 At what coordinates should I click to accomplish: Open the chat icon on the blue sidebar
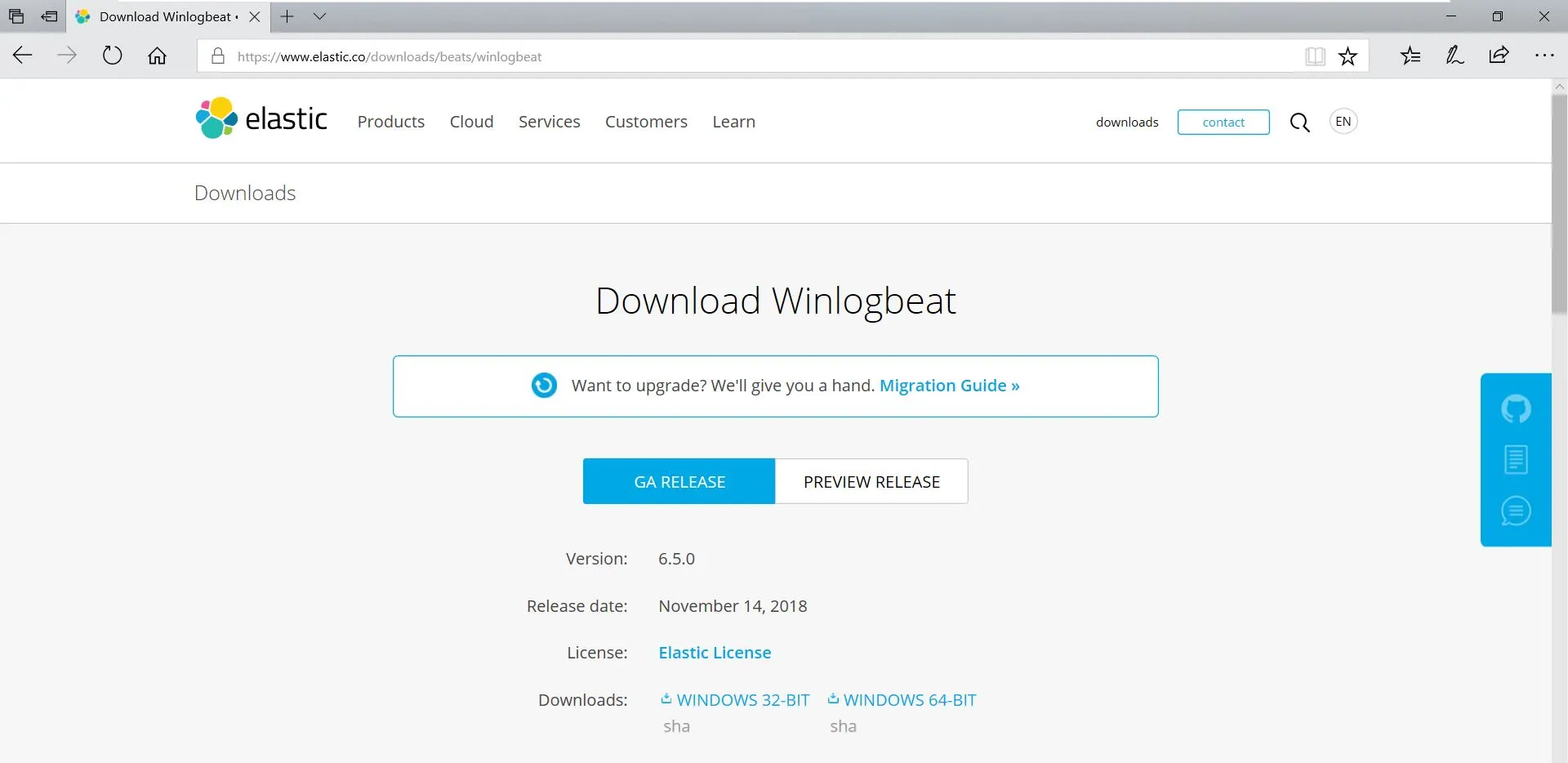pos(1516,511)
